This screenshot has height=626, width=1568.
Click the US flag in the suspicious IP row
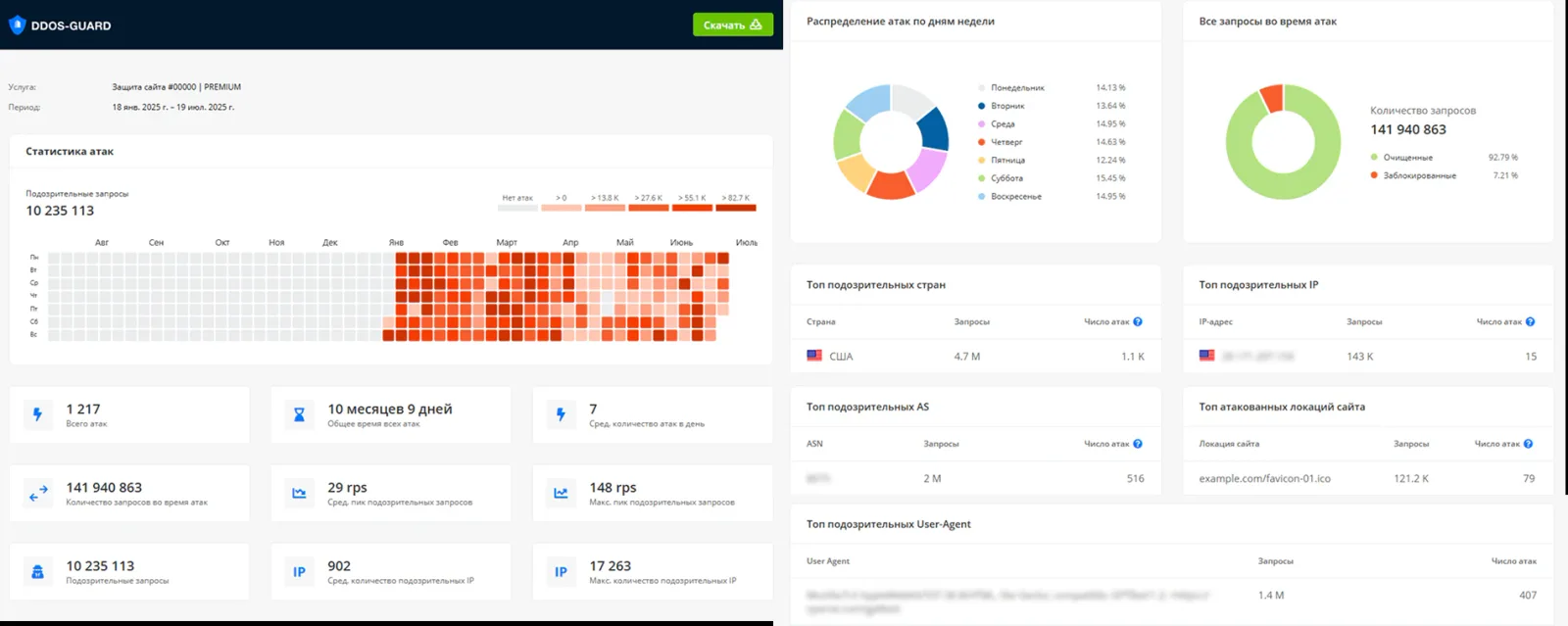[x=1206, y=356]
